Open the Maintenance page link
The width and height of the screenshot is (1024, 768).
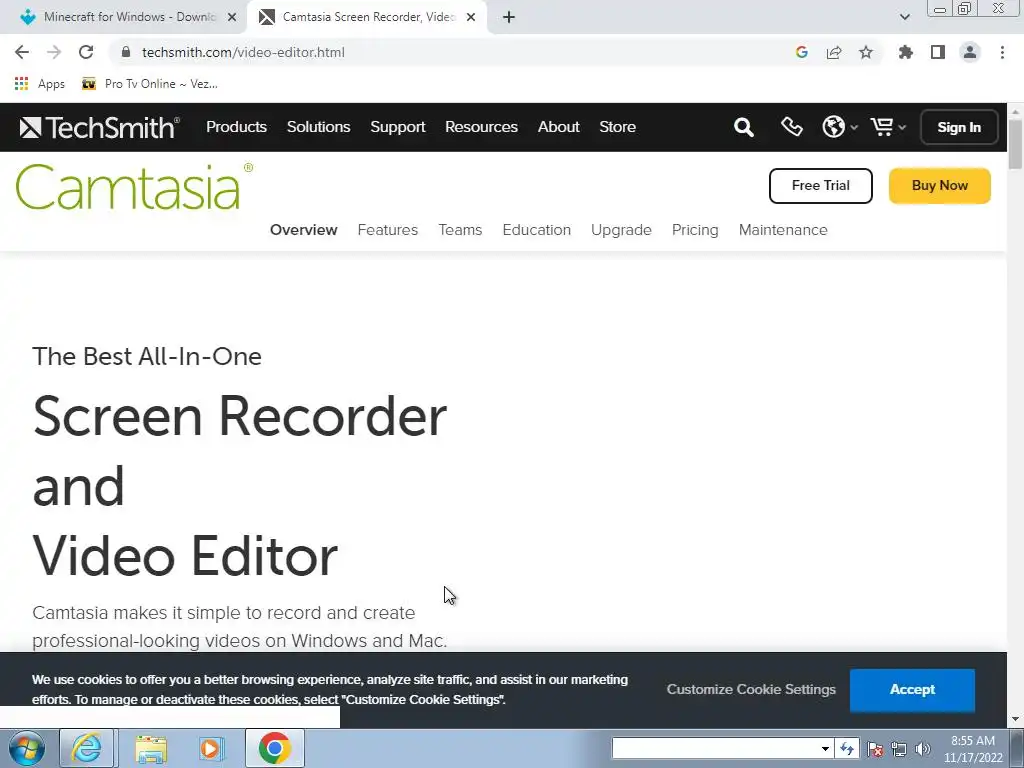(x=783, y=230)
